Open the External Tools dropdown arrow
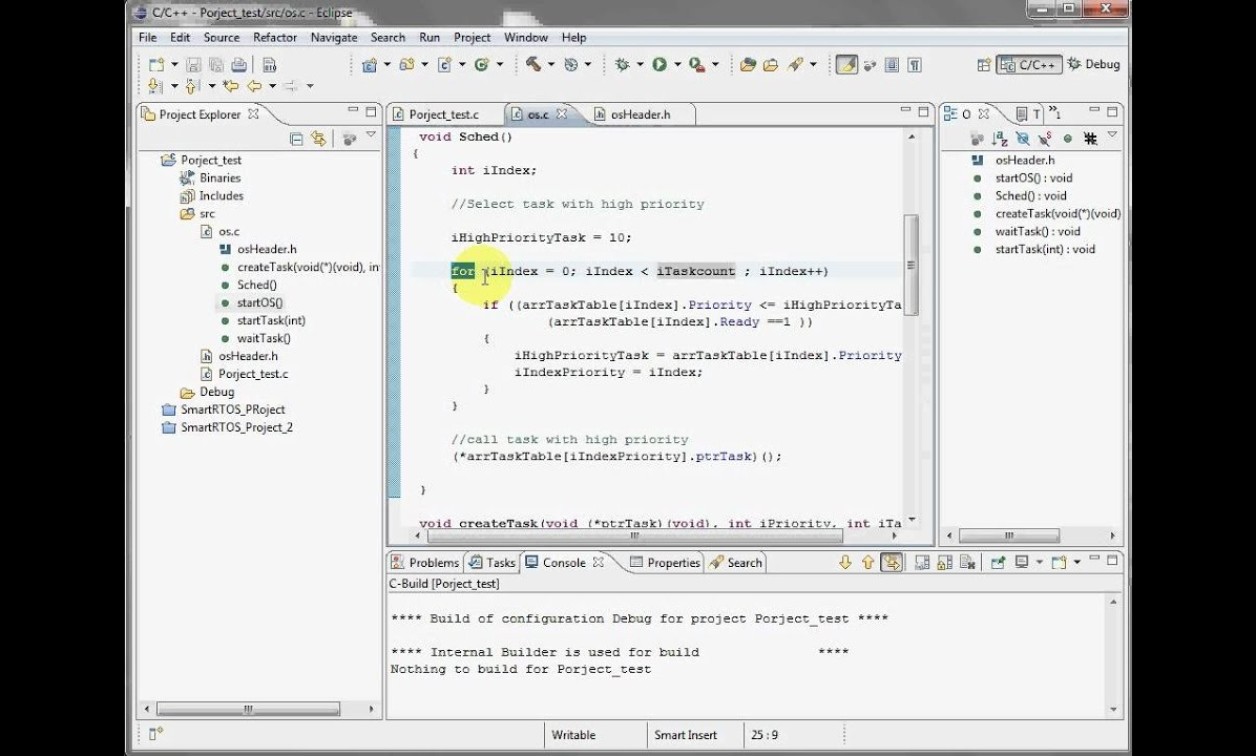This screenshot has width=1256, height=756. click(x=714, y=65)
